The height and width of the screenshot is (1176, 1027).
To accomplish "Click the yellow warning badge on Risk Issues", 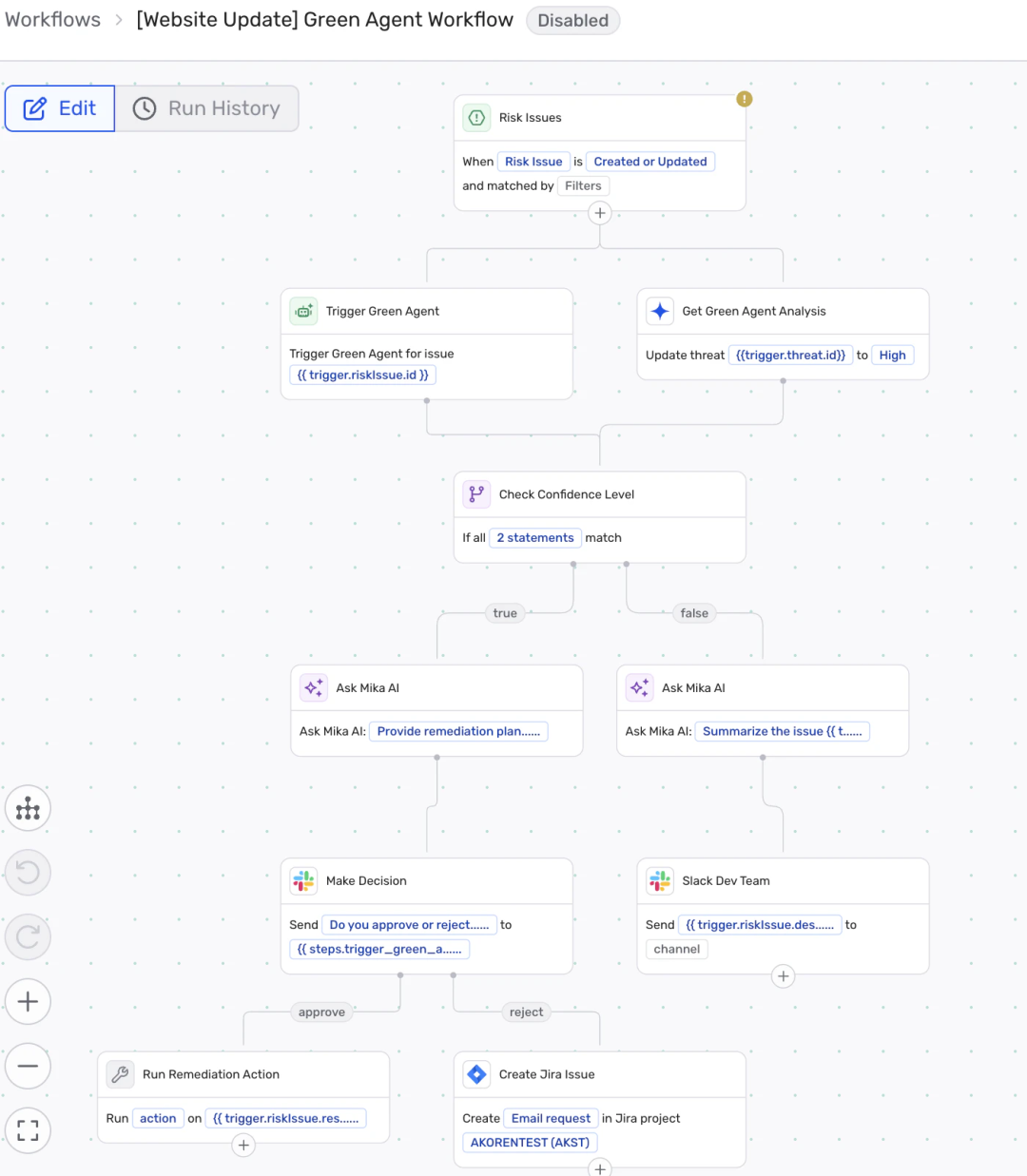I will tap(745, 99).
